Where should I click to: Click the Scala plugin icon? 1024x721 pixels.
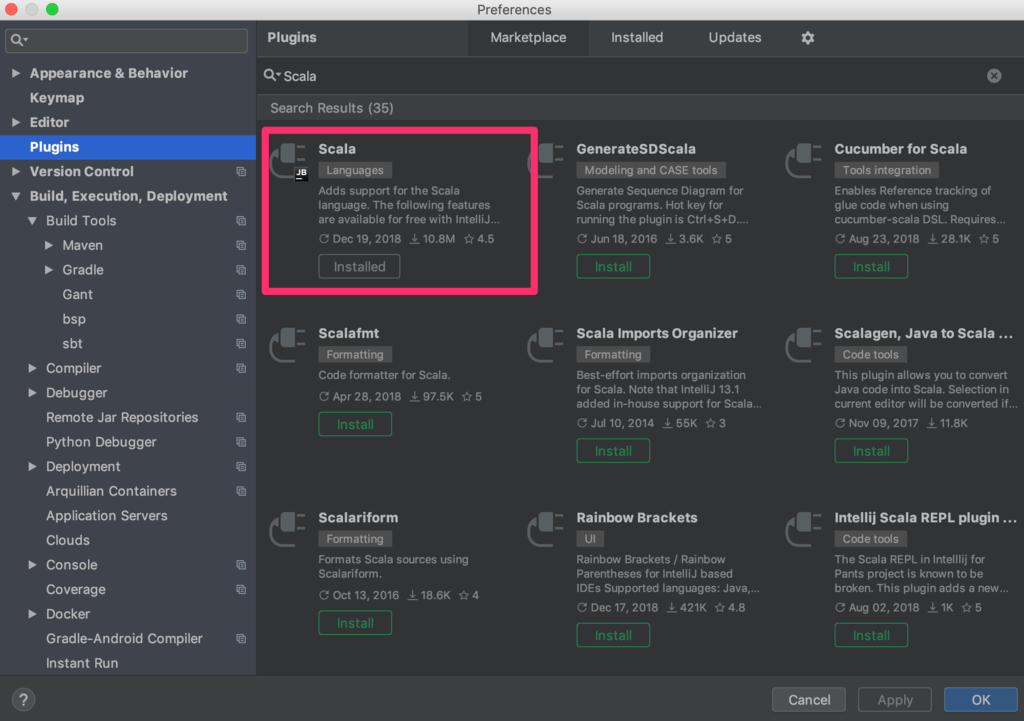pyautogui.click(x=289, y=161)
